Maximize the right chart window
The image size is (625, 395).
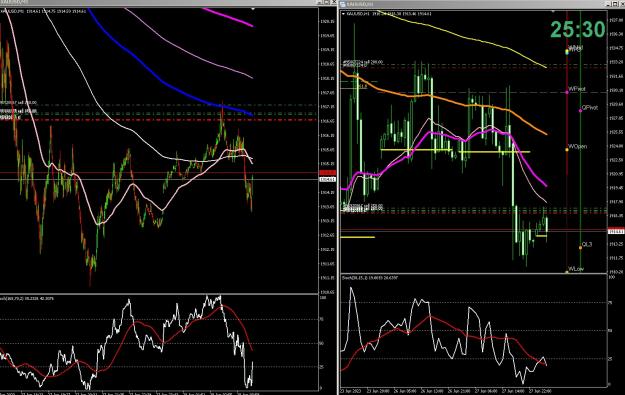pyautogui.click(x=615, y=4)
